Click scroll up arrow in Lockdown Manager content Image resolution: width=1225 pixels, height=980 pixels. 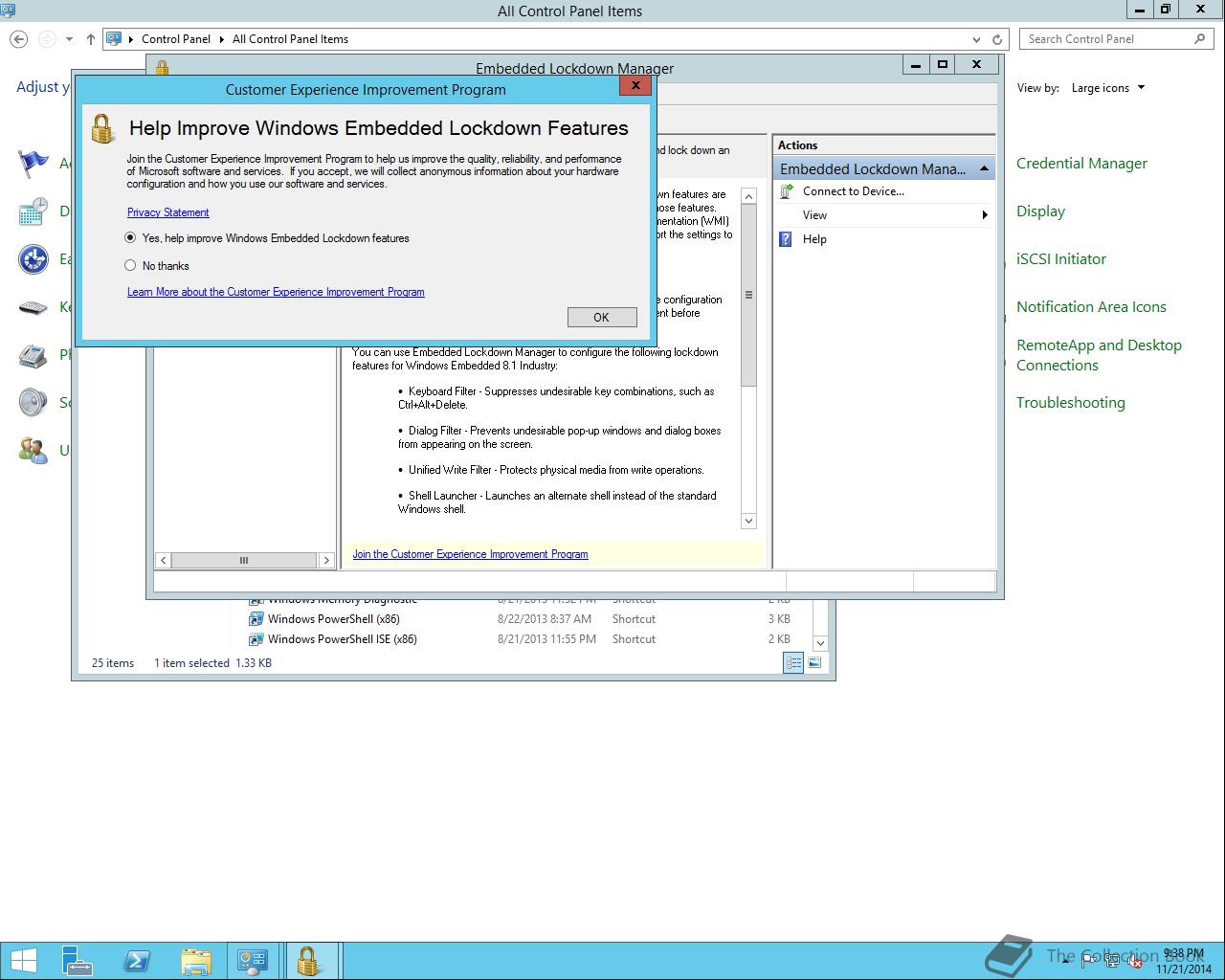coord(748,196)
